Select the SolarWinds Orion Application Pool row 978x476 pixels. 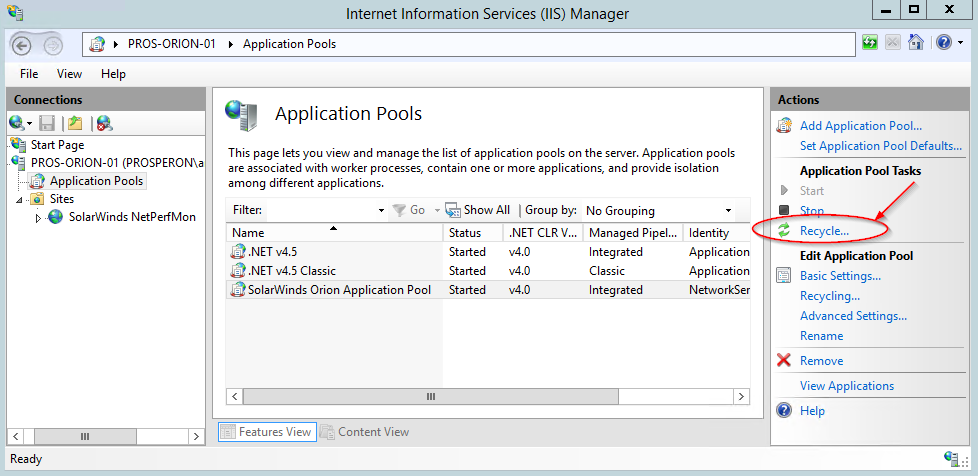click(488, 289)
